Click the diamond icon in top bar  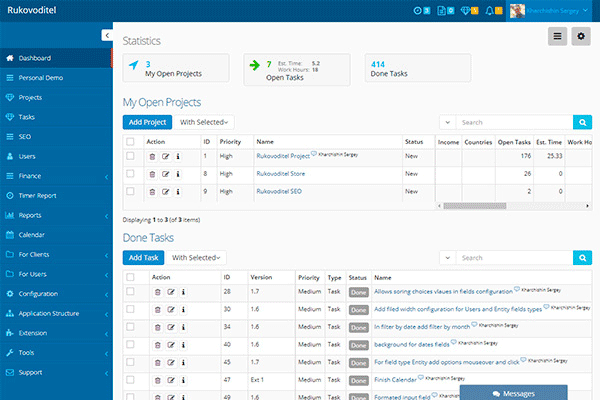click(465, 11)
